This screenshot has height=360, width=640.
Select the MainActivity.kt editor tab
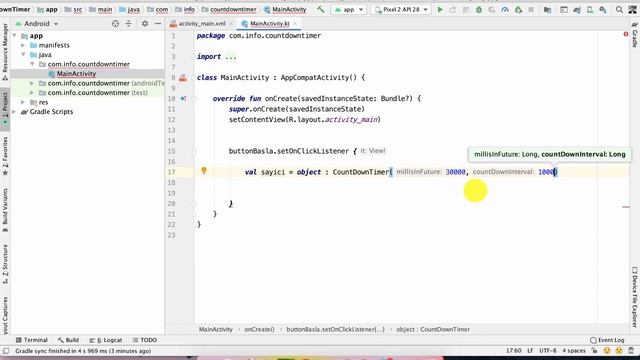point(269,24)
